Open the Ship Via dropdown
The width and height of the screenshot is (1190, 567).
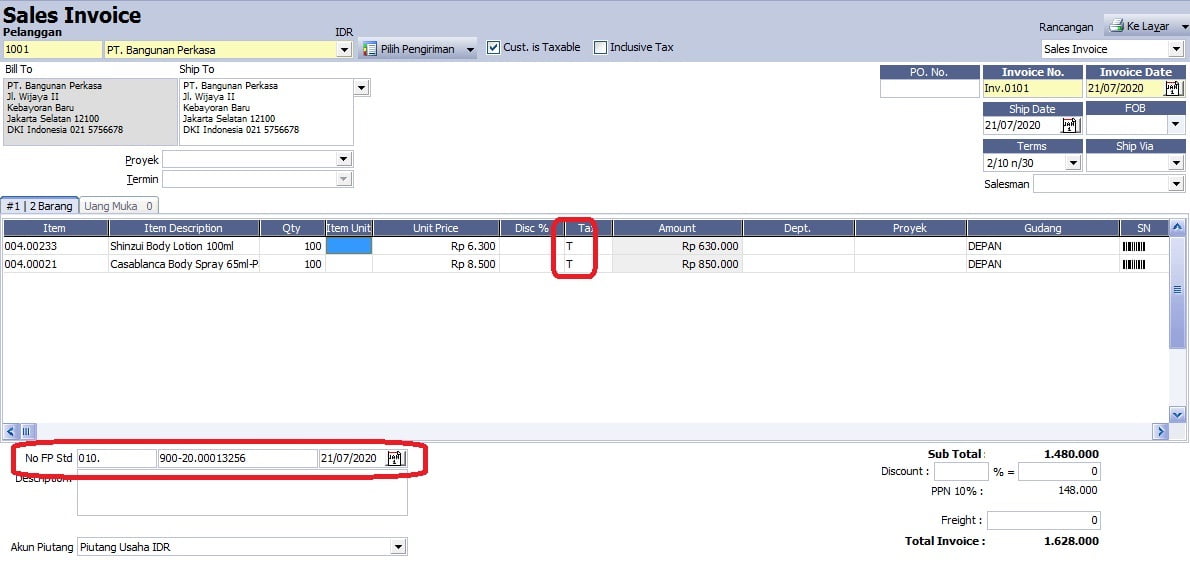tap(1176, 162)
